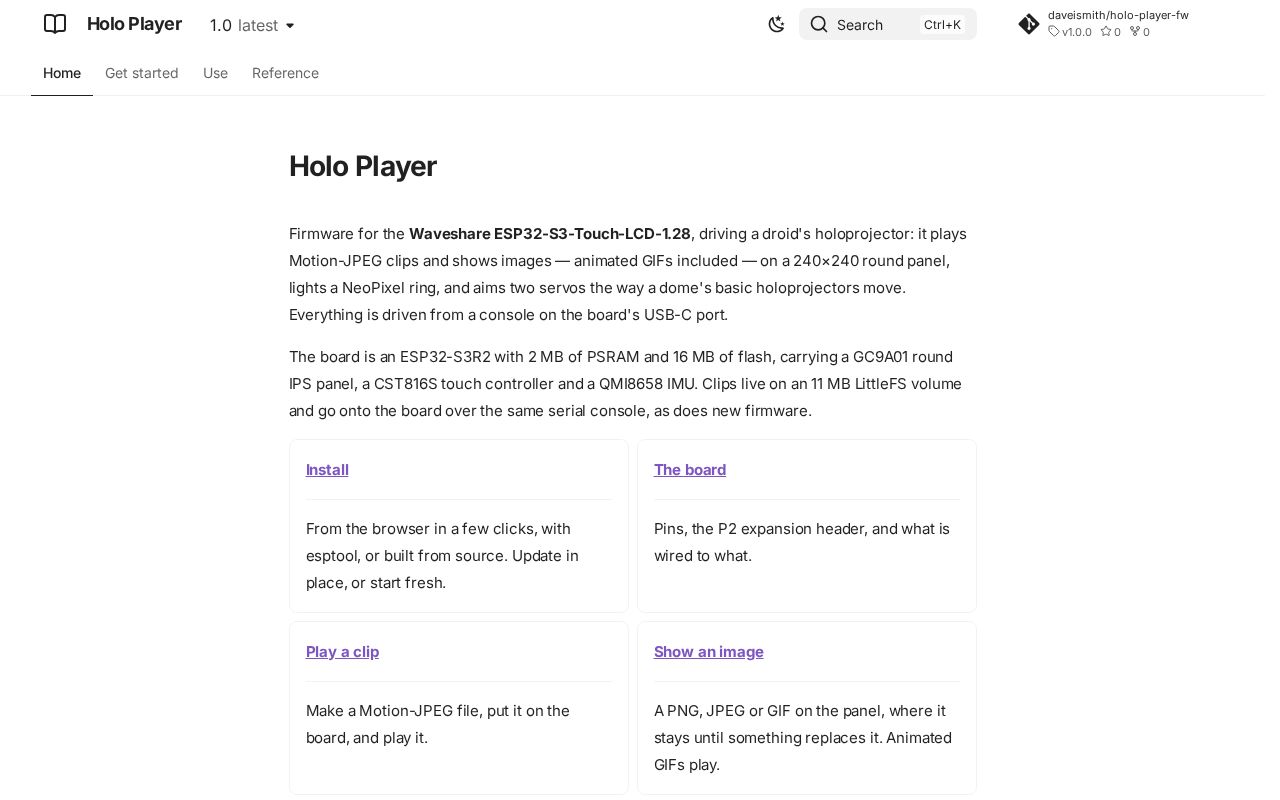Visit the Play a clip link
The height and width of the screenshot is (800, 1280).
(x=342, y=652)
